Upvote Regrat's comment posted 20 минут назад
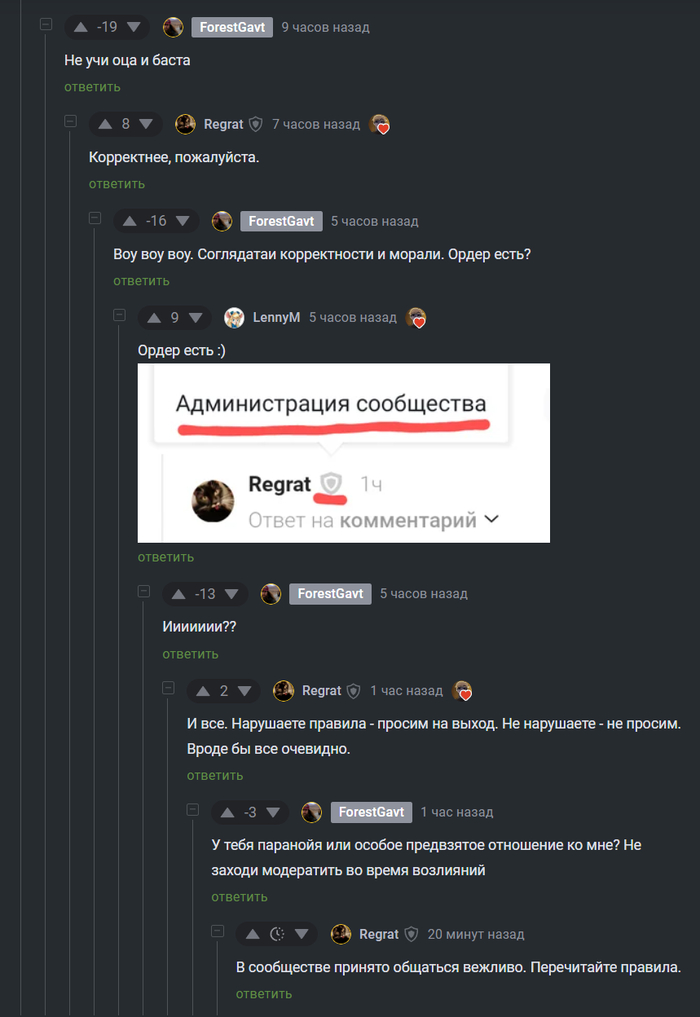This screenshot has width=700, height=1017. pos(253,934)
